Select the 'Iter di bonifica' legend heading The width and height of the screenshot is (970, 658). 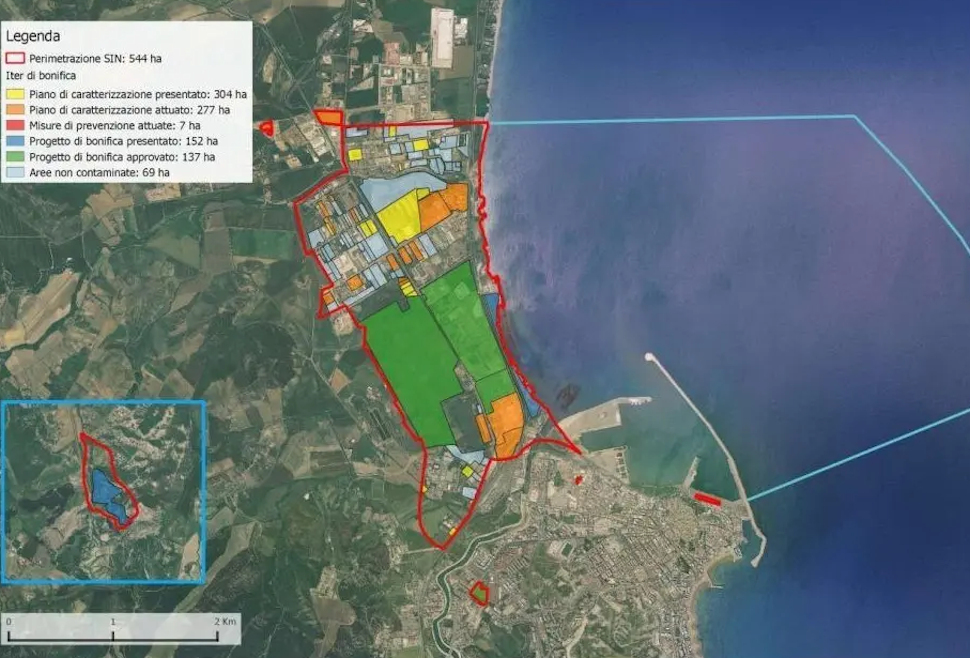pos(40,76)
